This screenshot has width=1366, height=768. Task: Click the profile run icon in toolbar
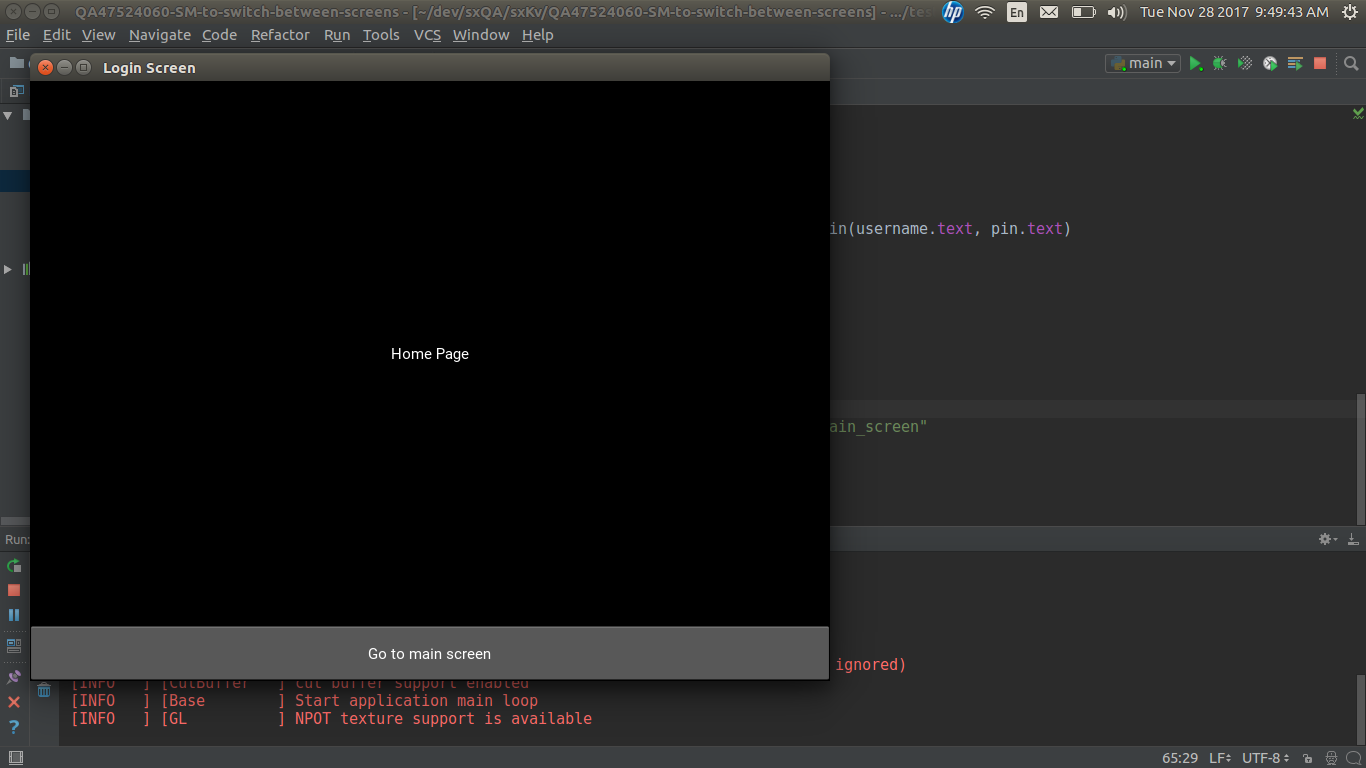coord(1270,63)
